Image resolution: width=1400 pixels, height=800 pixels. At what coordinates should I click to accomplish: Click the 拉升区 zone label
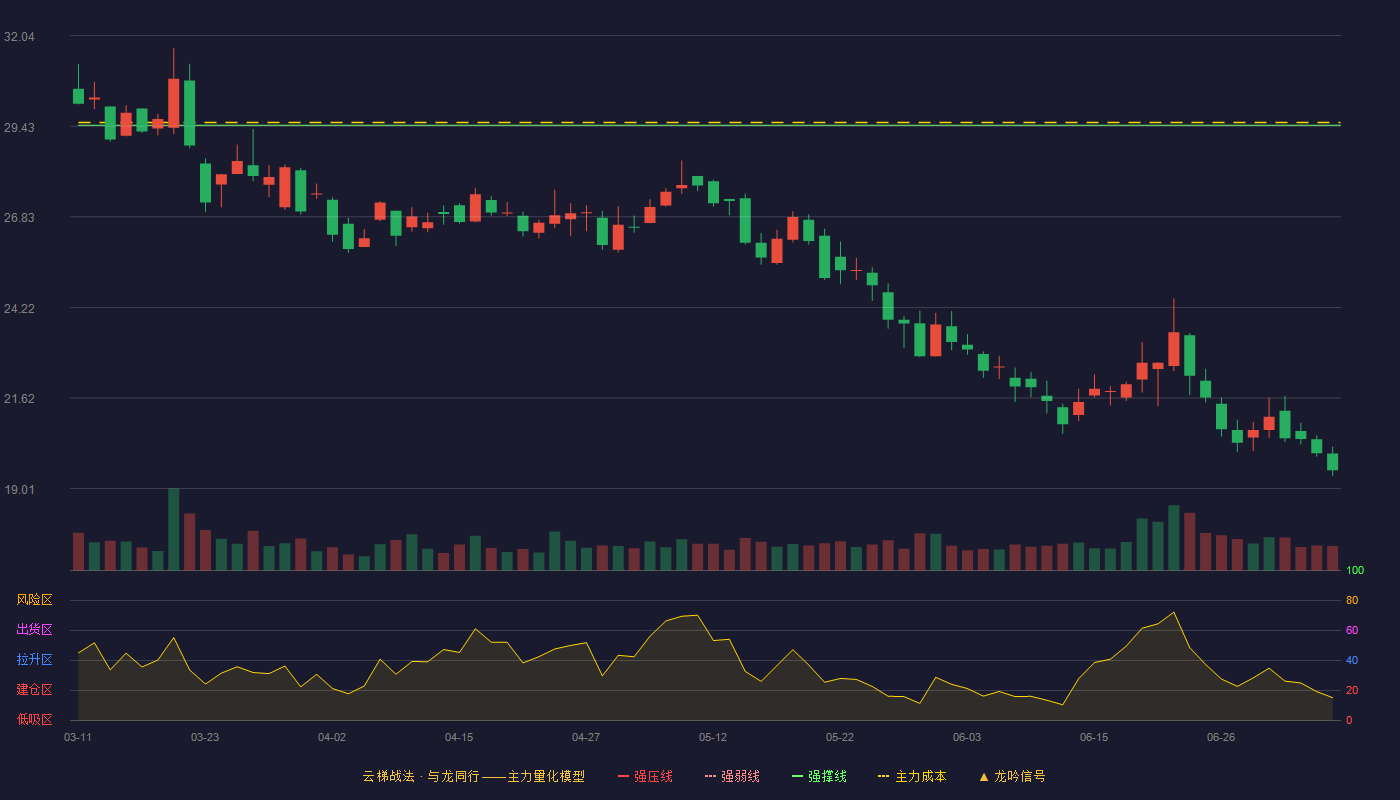point(34,660)
